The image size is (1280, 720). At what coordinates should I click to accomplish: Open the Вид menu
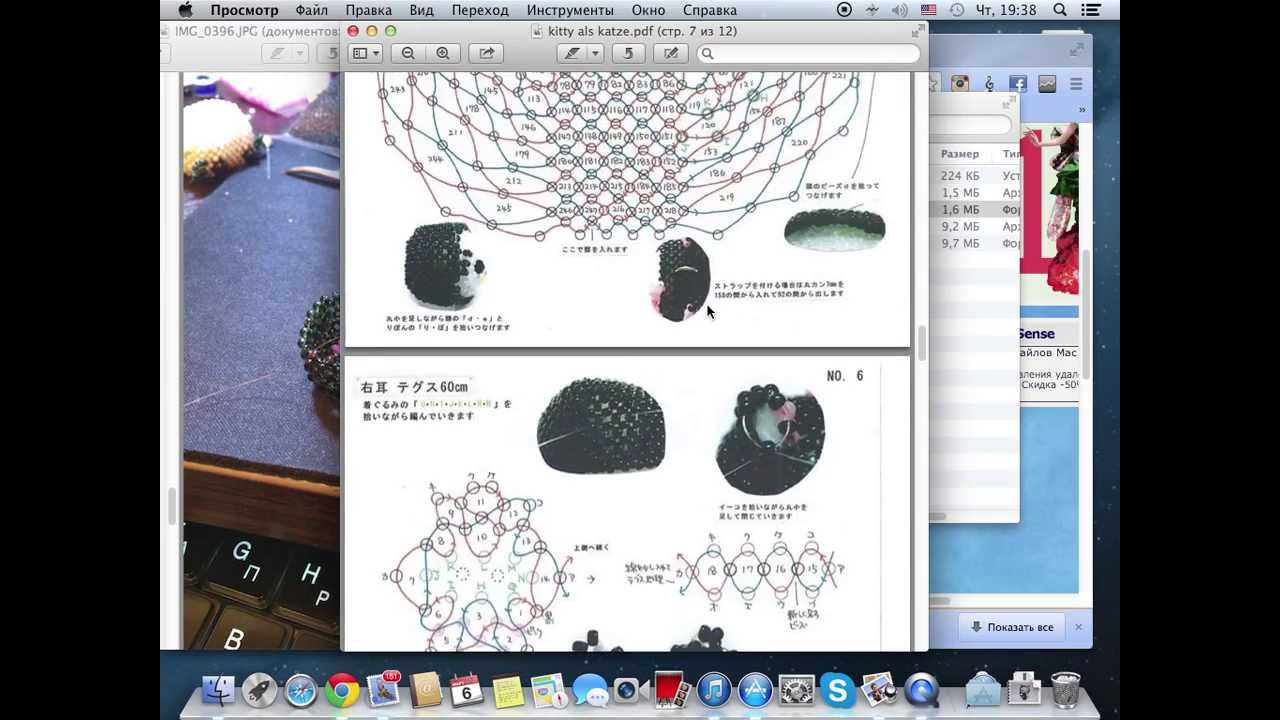(x=421, y=10)
